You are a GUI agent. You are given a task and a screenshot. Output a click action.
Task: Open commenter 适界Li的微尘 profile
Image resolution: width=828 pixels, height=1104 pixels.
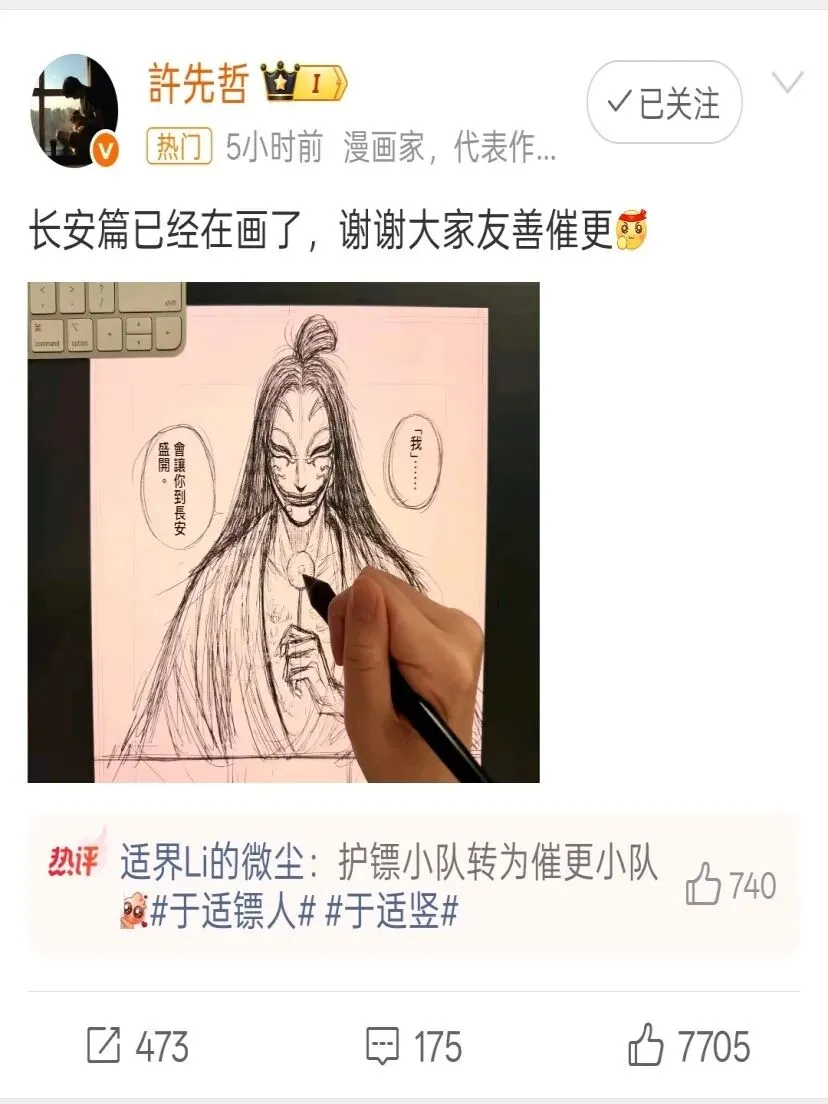211,862
